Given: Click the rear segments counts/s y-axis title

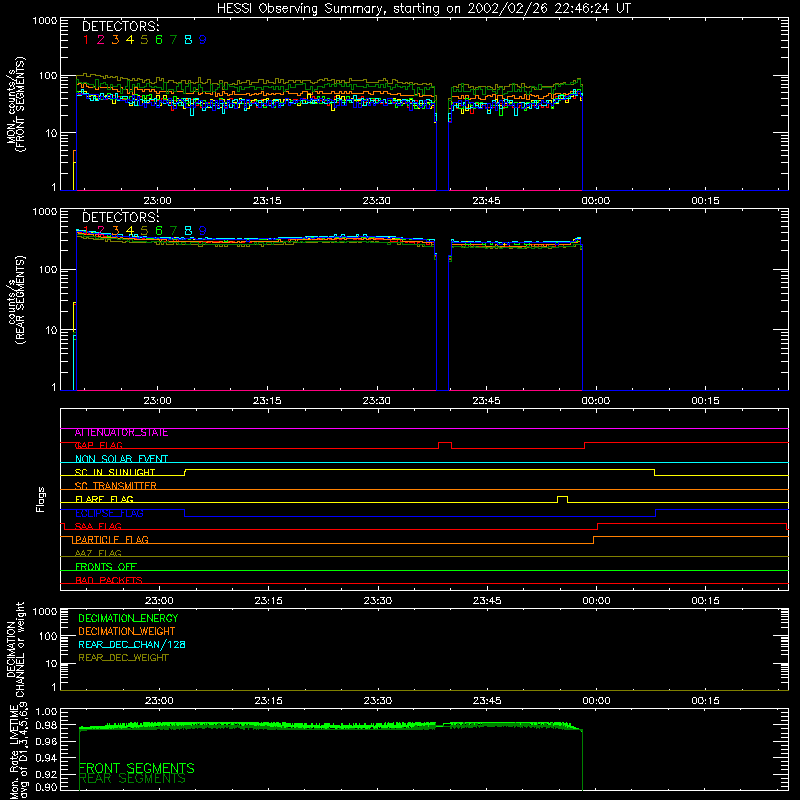Looking at the screenshot, I should 16,300.
